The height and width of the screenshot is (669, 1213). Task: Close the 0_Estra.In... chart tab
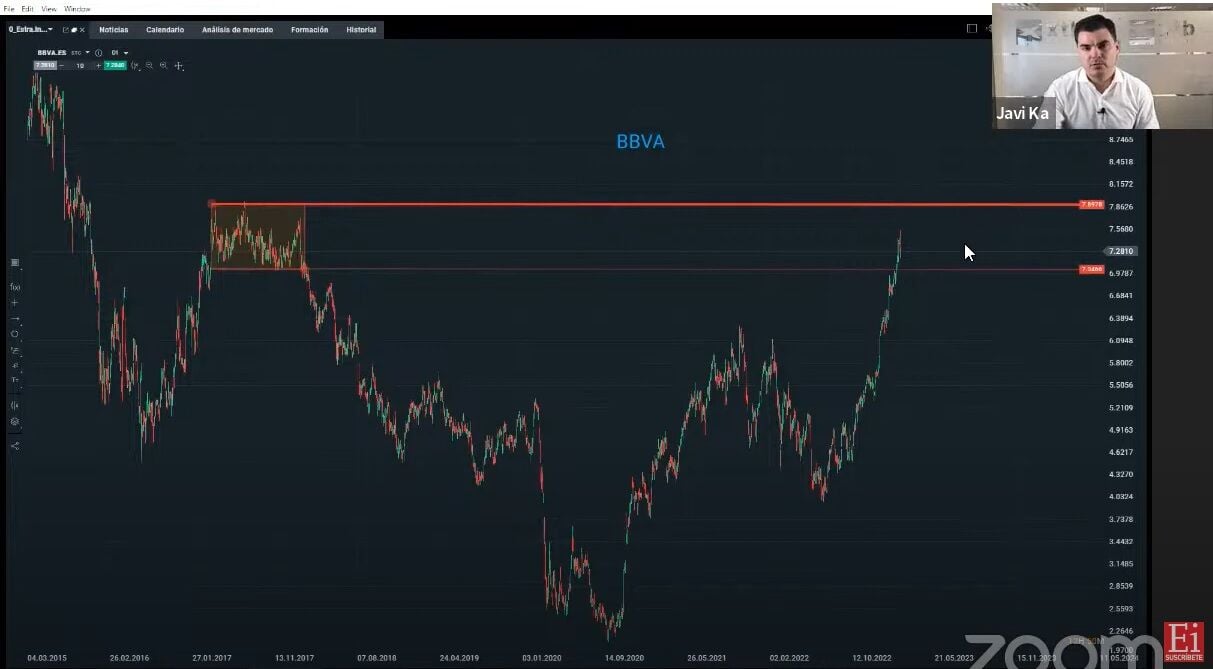coord(82,30)
